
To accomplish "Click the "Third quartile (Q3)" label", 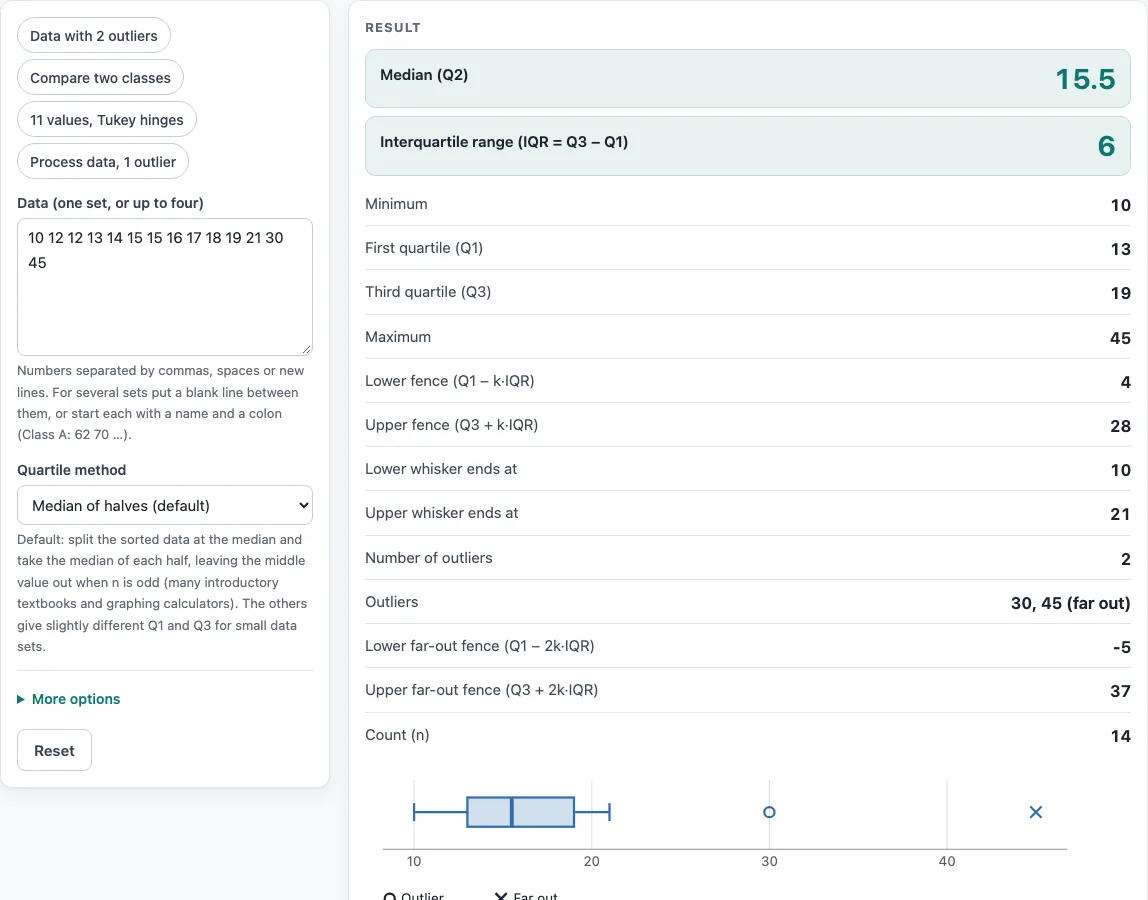I will [428, 291].
